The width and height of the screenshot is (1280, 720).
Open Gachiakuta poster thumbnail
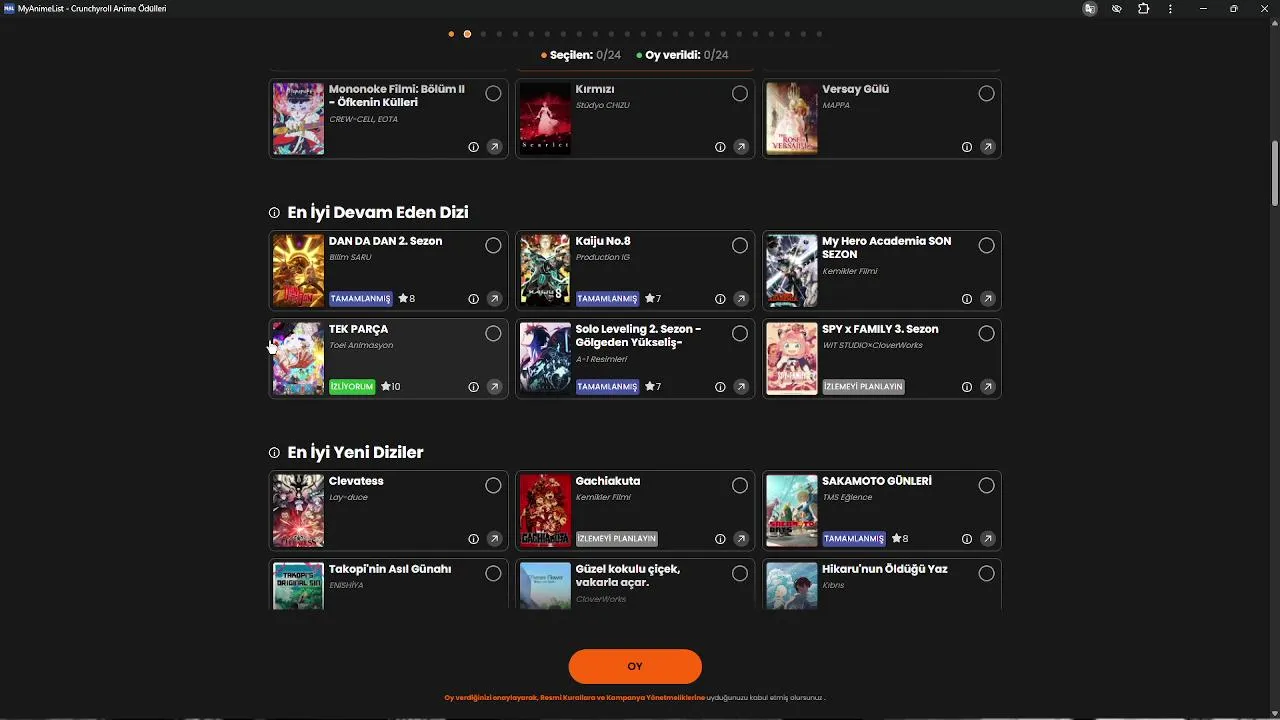tap(545, 511)
